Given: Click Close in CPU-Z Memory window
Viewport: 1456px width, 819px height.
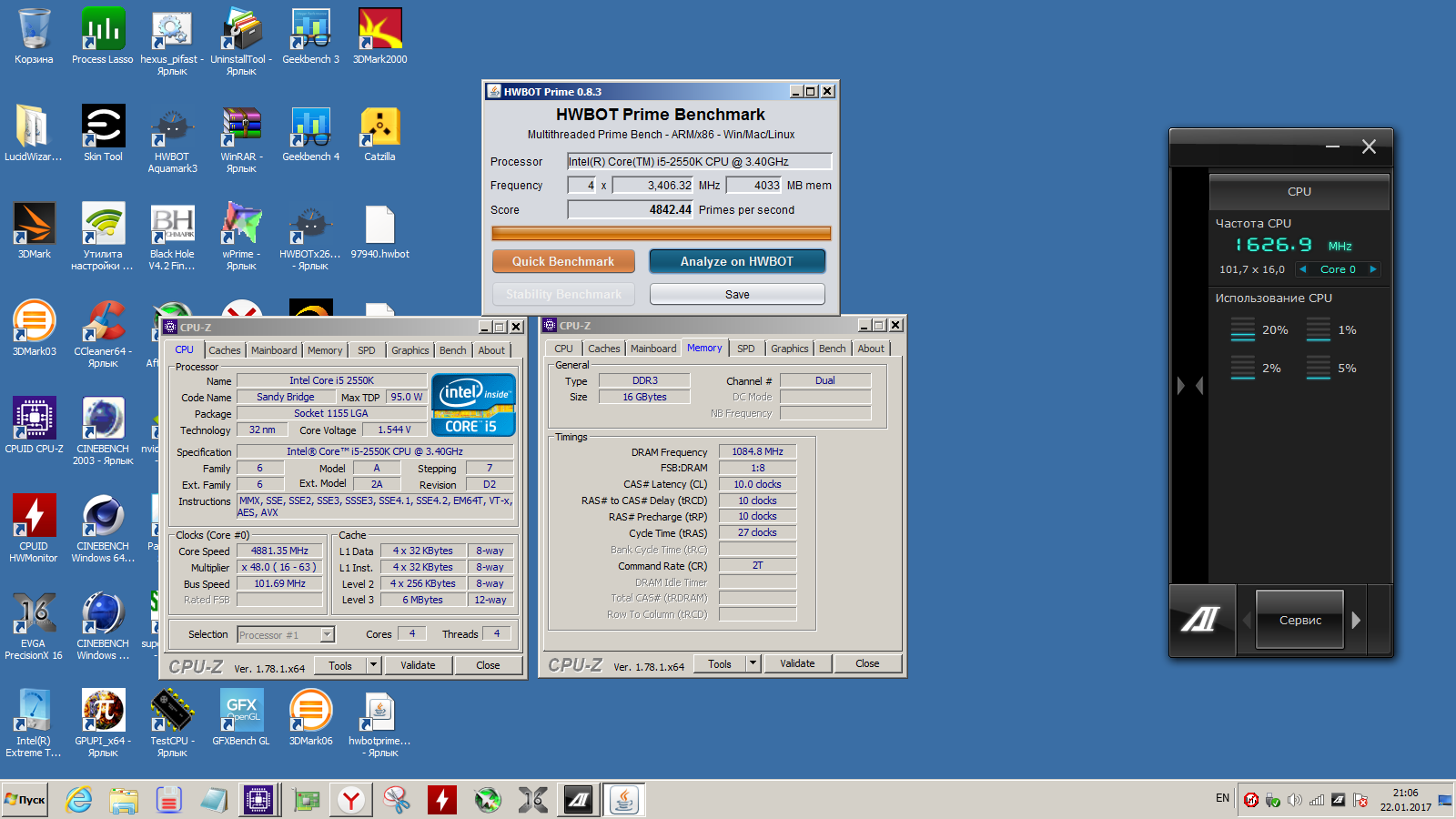Looking at the screenshot, I should click(867, 663).
